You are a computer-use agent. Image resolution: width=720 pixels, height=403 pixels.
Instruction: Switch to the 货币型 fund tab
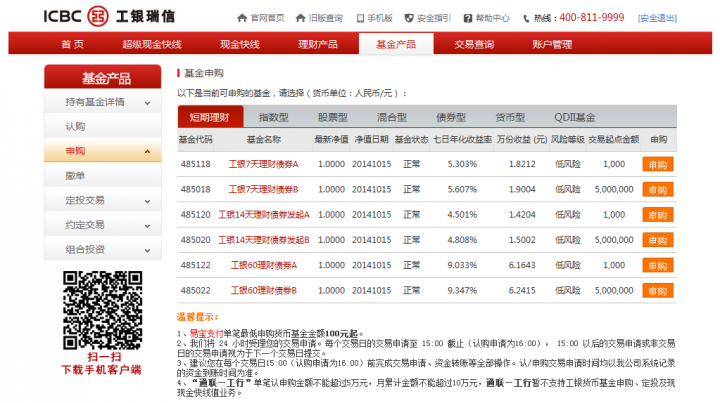510,117
